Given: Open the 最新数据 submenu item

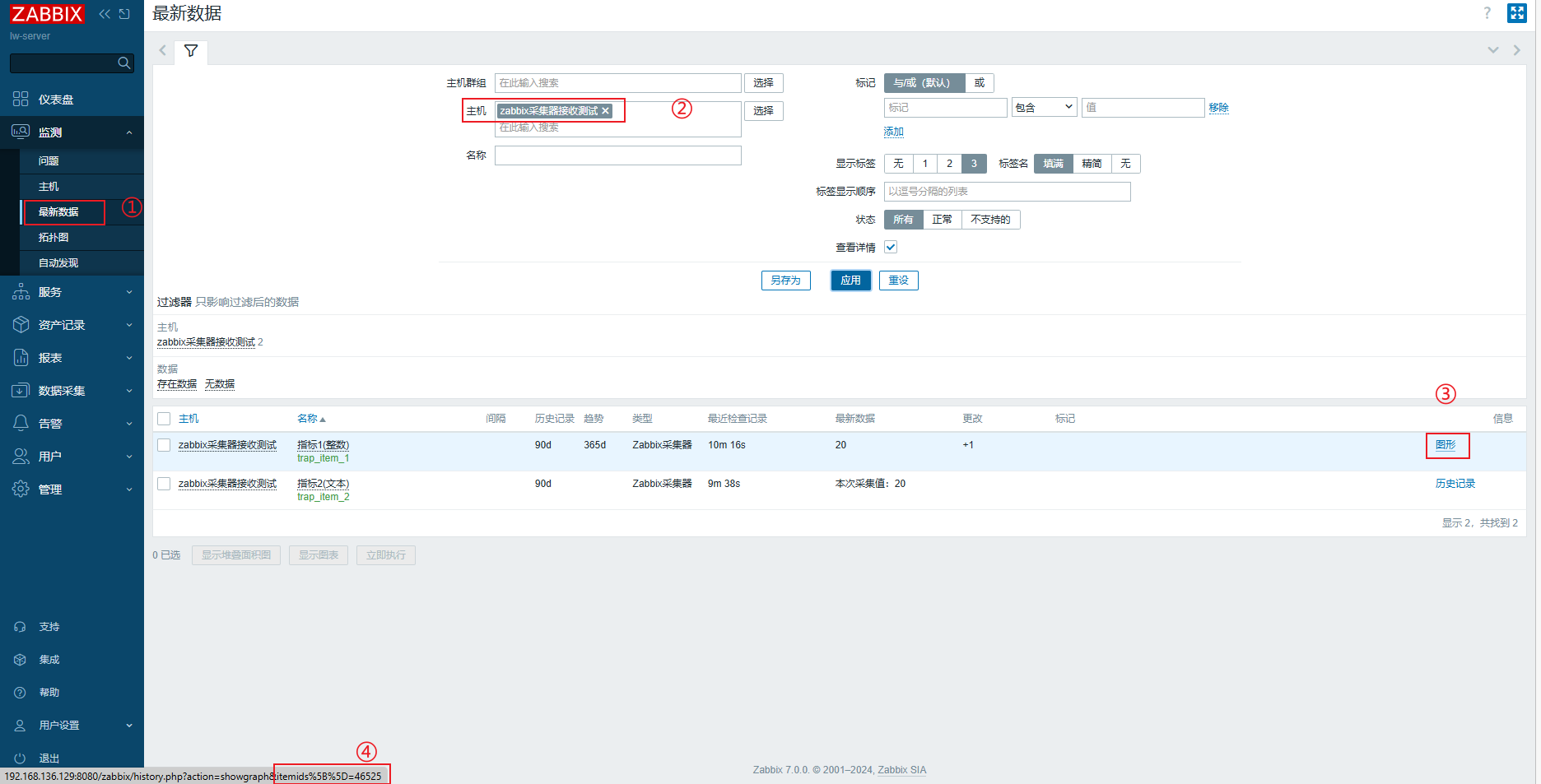Looking at the screenshot, I should click(58, 212).
